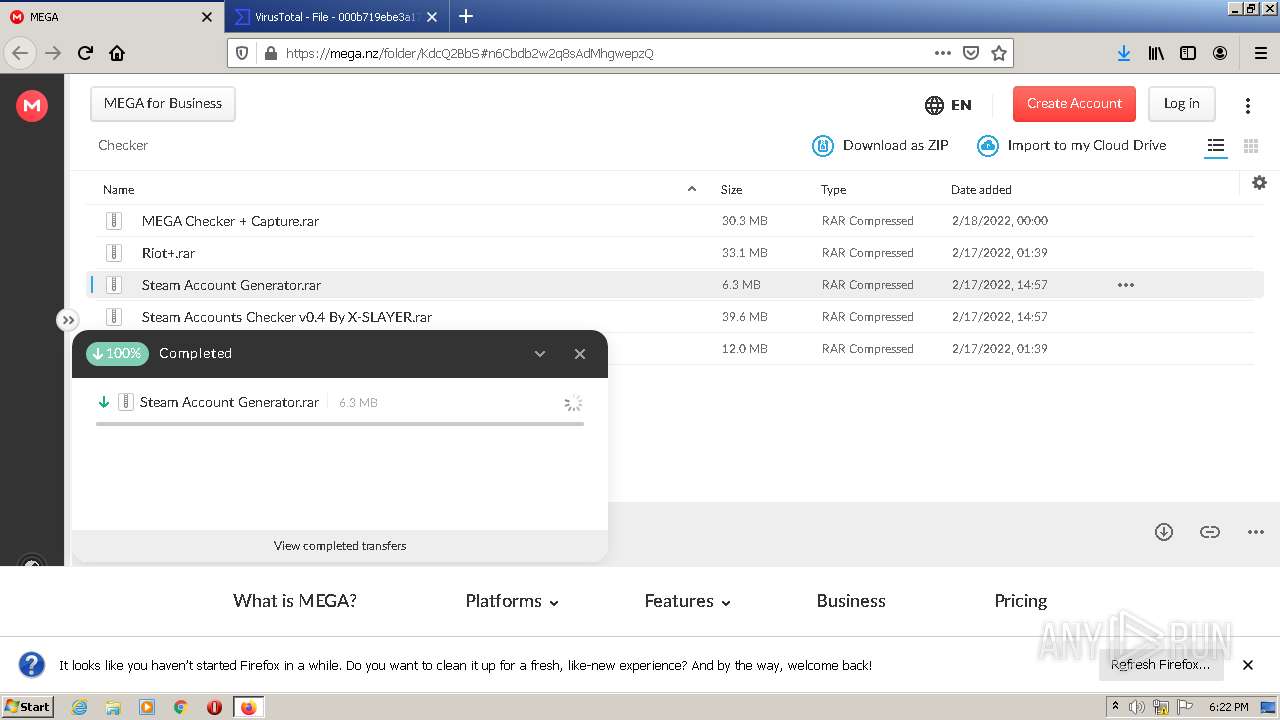
Task: Open Firefox downloads arrow in toolbar
Action: tap(1124, 53)
